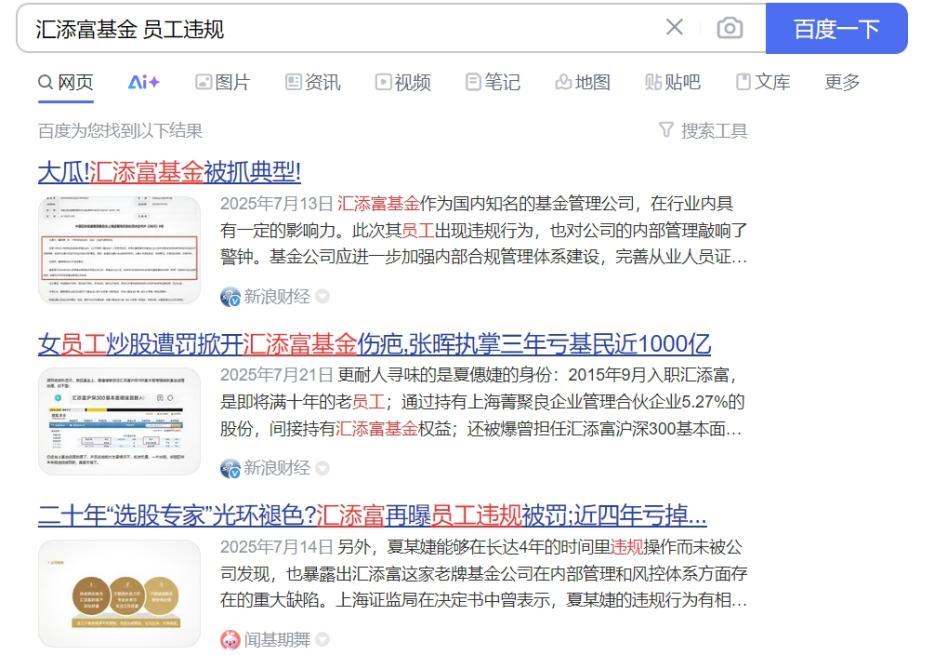Open the 笔记 notes tab

tap(492, 83)
